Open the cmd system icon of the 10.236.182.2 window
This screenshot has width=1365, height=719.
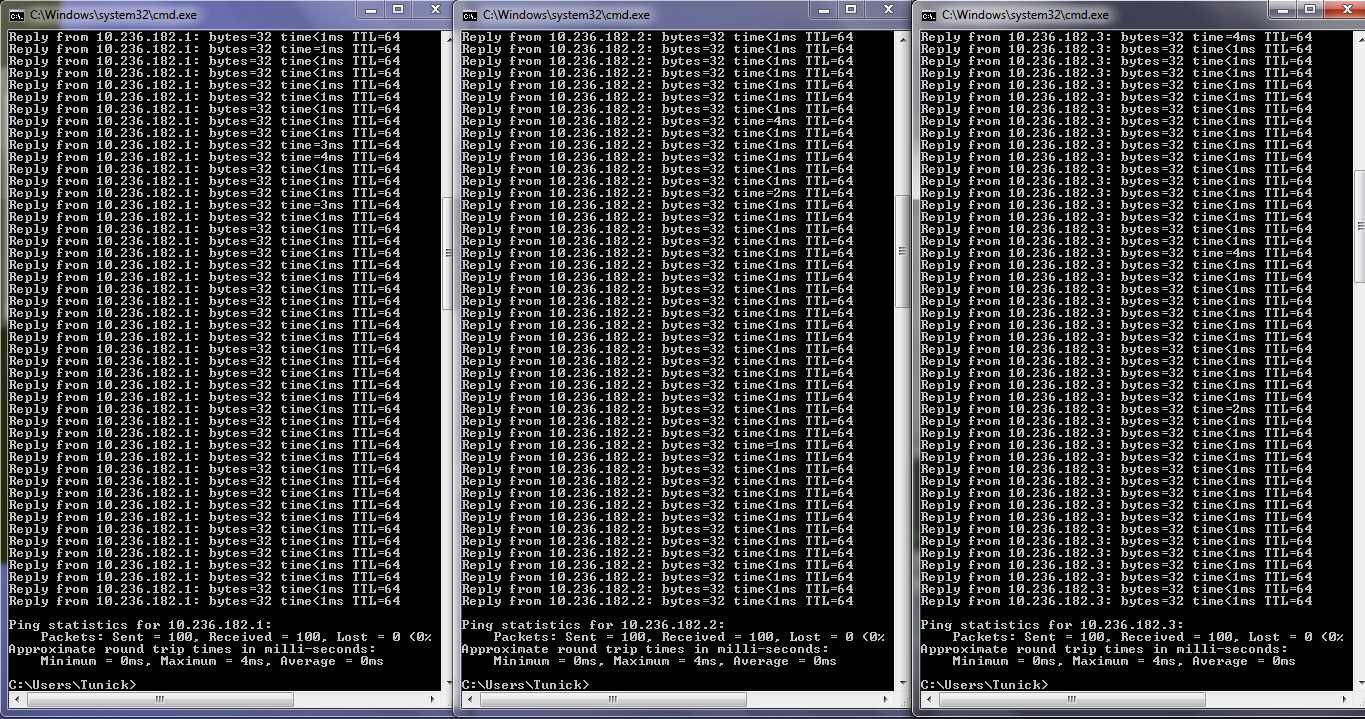tap(468, 15)
